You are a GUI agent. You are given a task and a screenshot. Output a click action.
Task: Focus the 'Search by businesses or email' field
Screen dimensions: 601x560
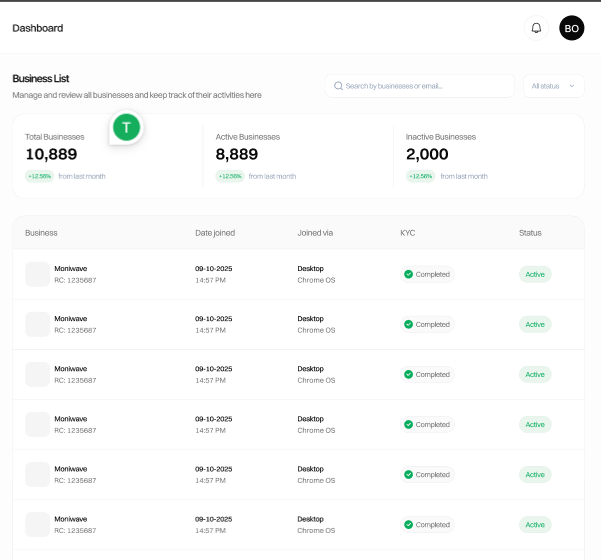pyautogui.click(x=420, y=86)
